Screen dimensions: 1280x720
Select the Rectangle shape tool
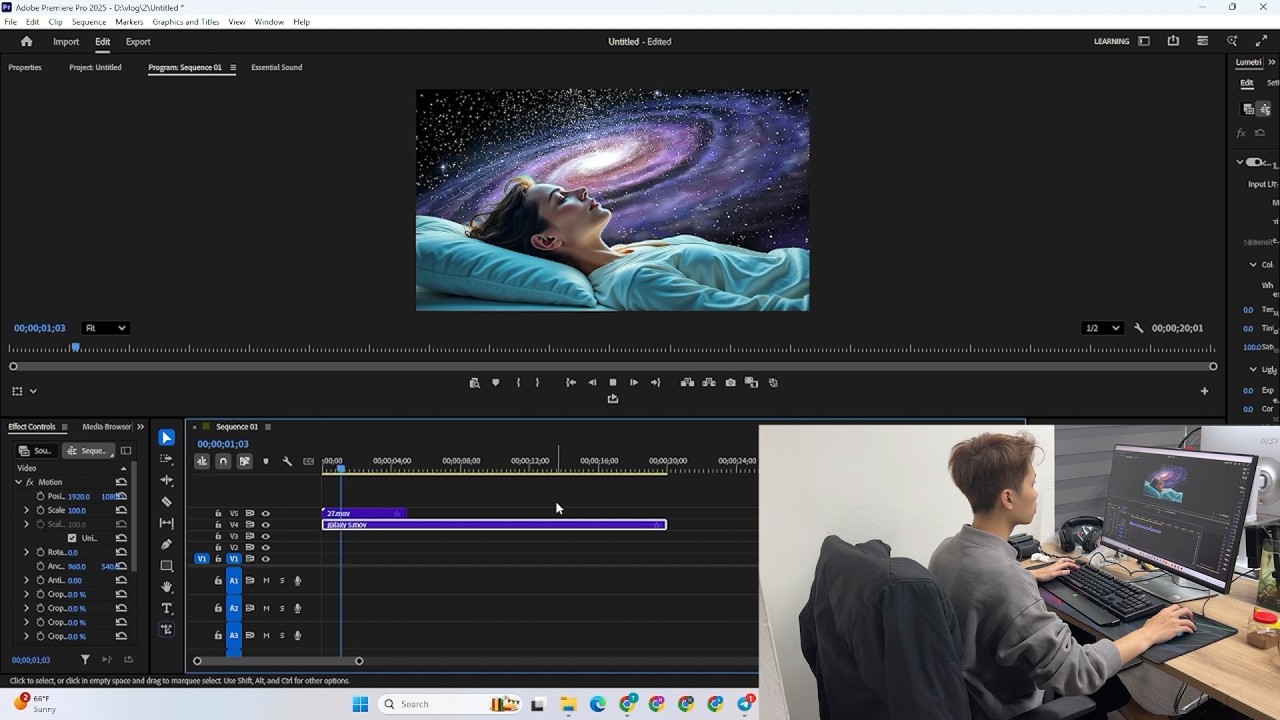pyautogui.click(x=167, y=566)
